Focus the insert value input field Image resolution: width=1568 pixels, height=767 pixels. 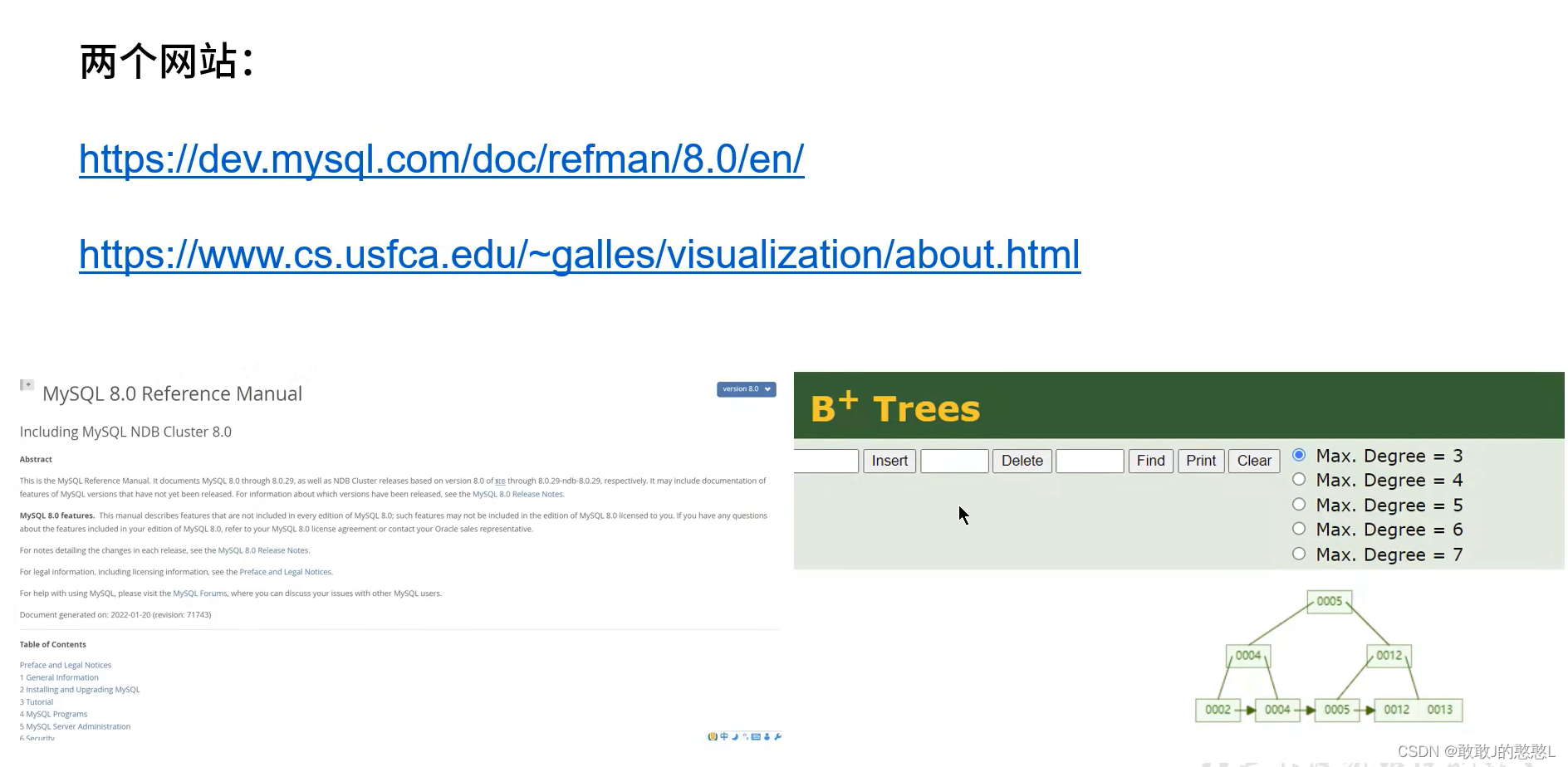(x=826, y=461)
